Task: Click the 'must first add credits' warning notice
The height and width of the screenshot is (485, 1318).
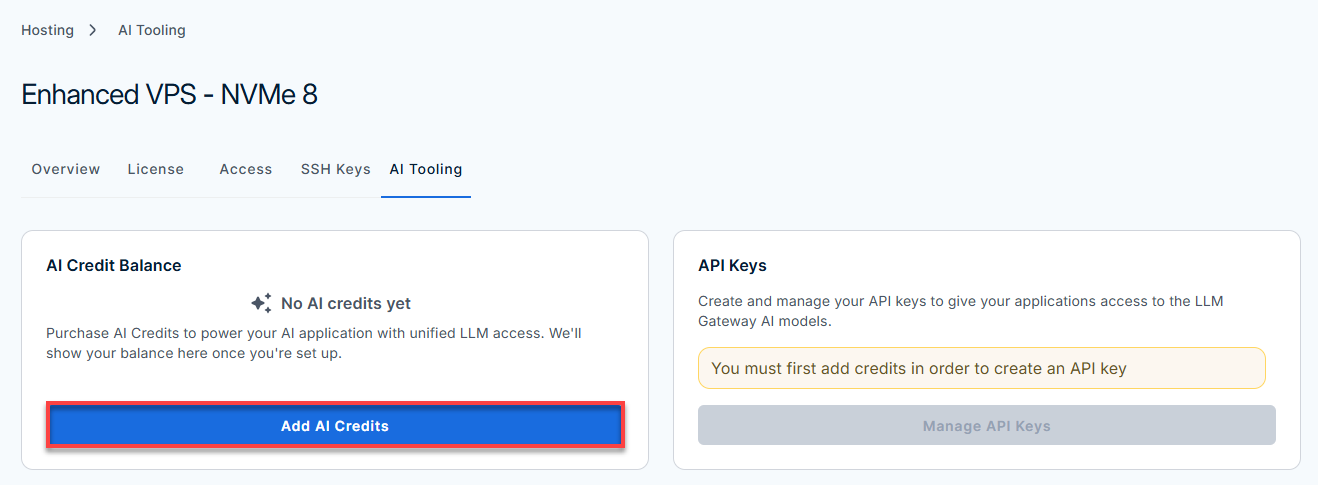Action: tap(982, 368)
